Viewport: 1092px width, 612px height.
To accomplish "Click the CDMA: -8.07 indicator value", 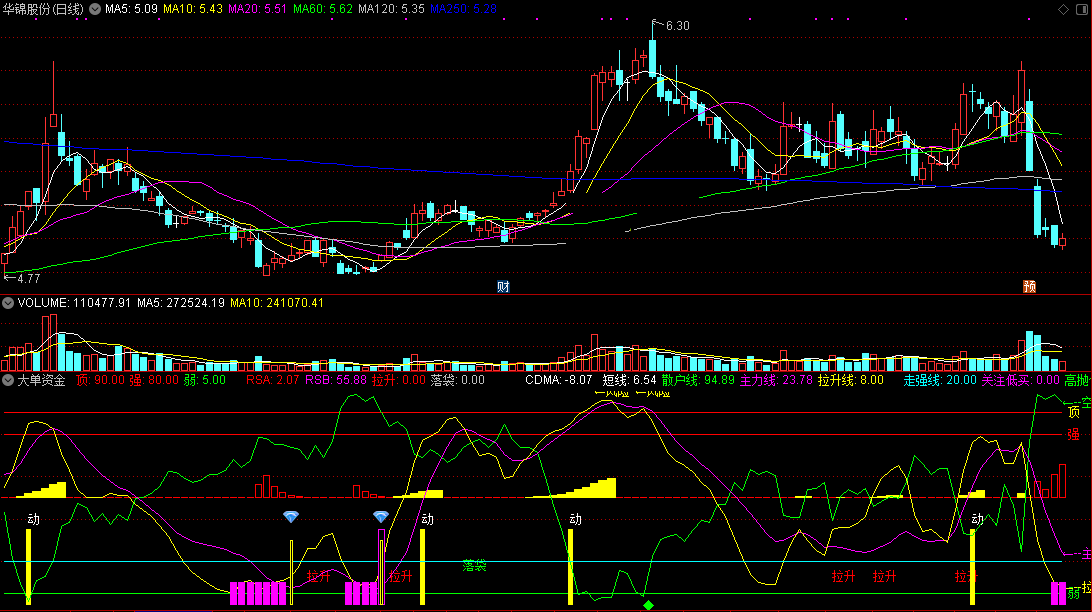I will pos(559,380).
